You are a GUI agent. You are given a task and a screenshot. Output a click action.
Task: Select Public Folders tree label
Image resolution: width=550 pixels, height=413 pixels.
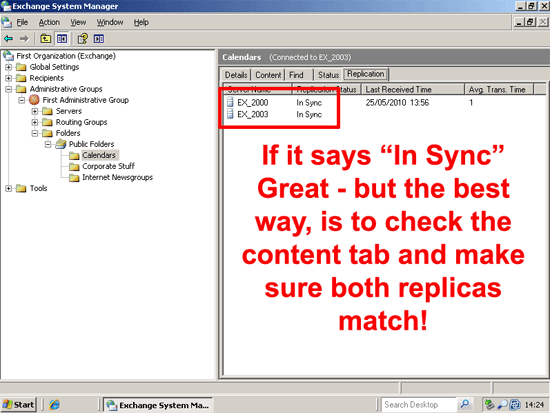point(92,144)
